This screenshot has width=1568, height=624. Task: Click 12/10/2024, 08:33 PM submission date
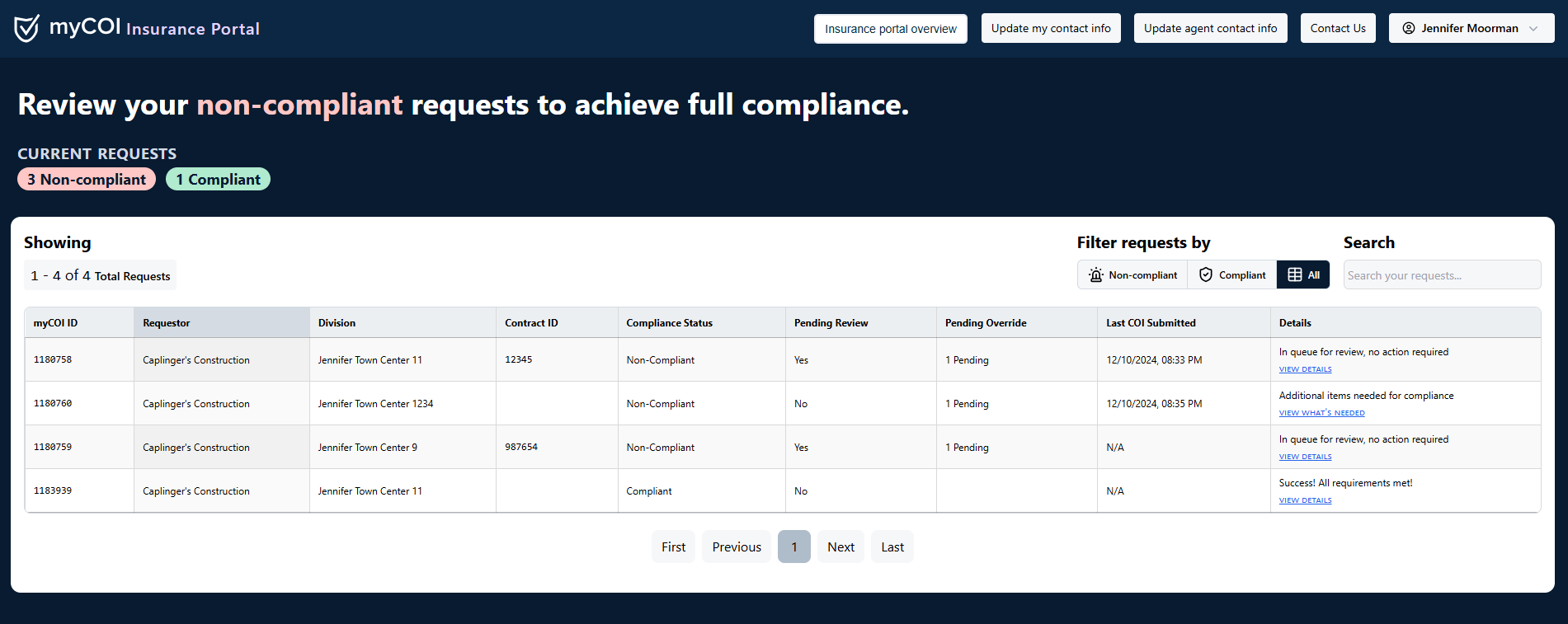pos(1154,360)
